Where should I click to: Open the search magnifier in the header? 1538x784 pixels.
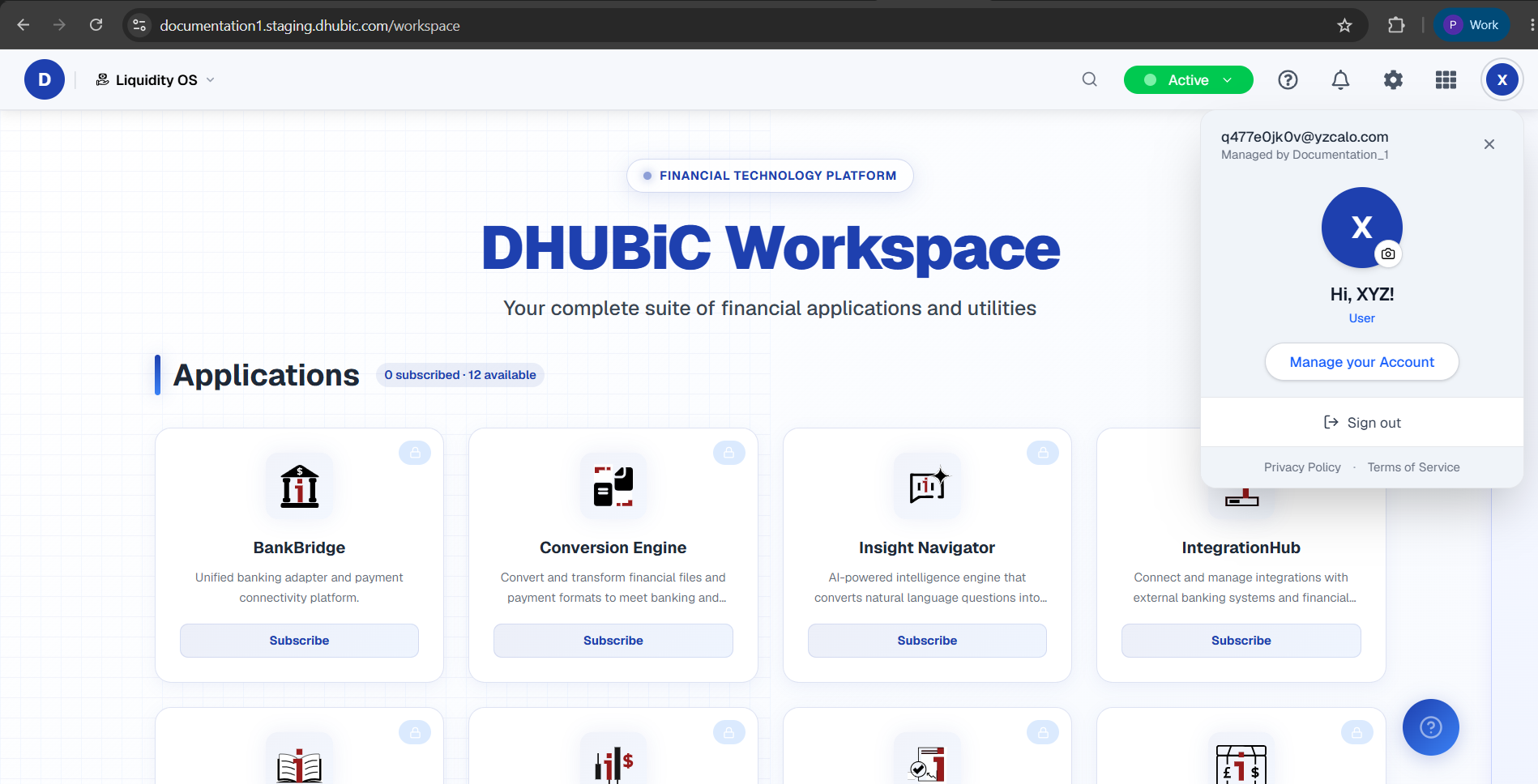tap(1089, 79)
